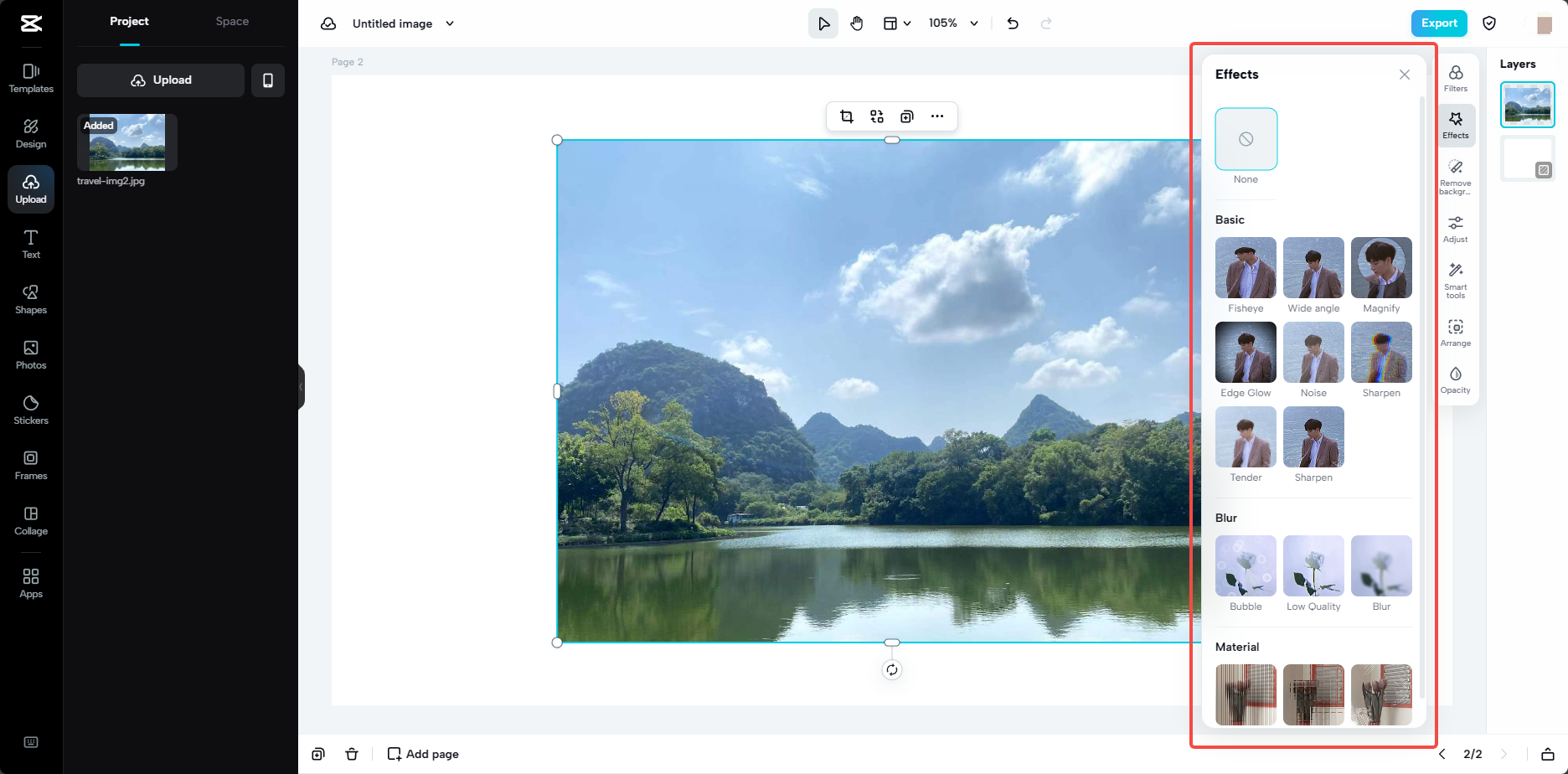1568x774 pixels.
Task: Toggle the Effects tool in right toolbar
Action: 1456,125
